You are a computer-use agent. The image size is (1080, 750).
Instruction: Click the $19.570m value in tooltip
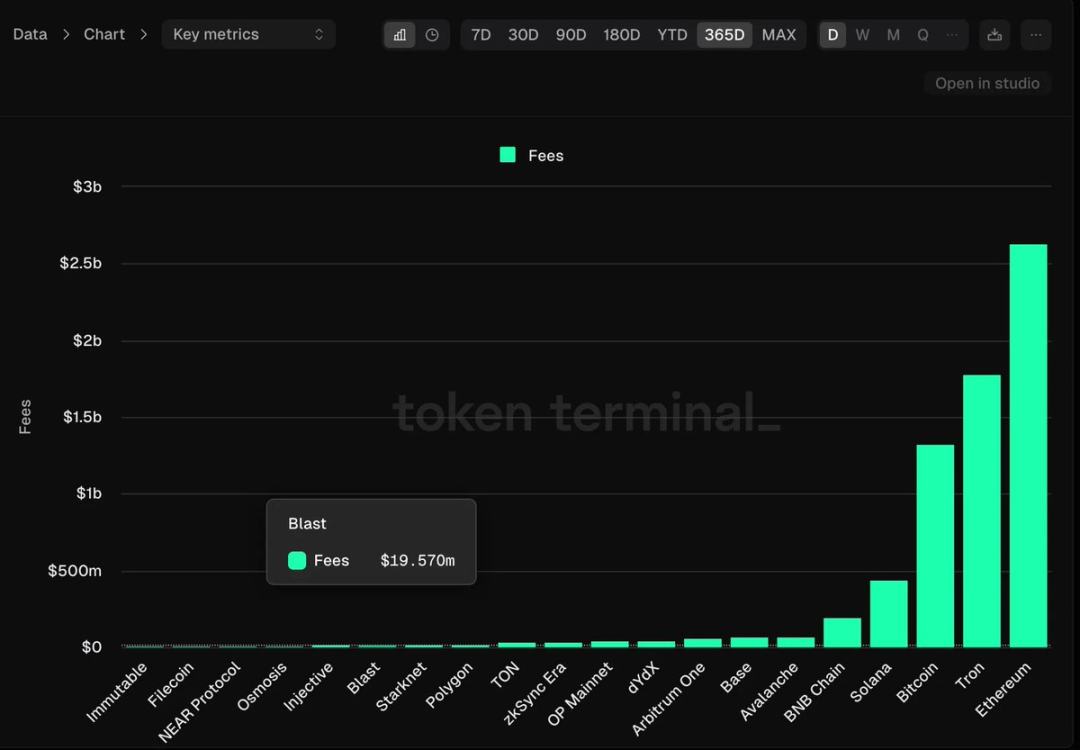pyautogui.click(x=417, y=561)
